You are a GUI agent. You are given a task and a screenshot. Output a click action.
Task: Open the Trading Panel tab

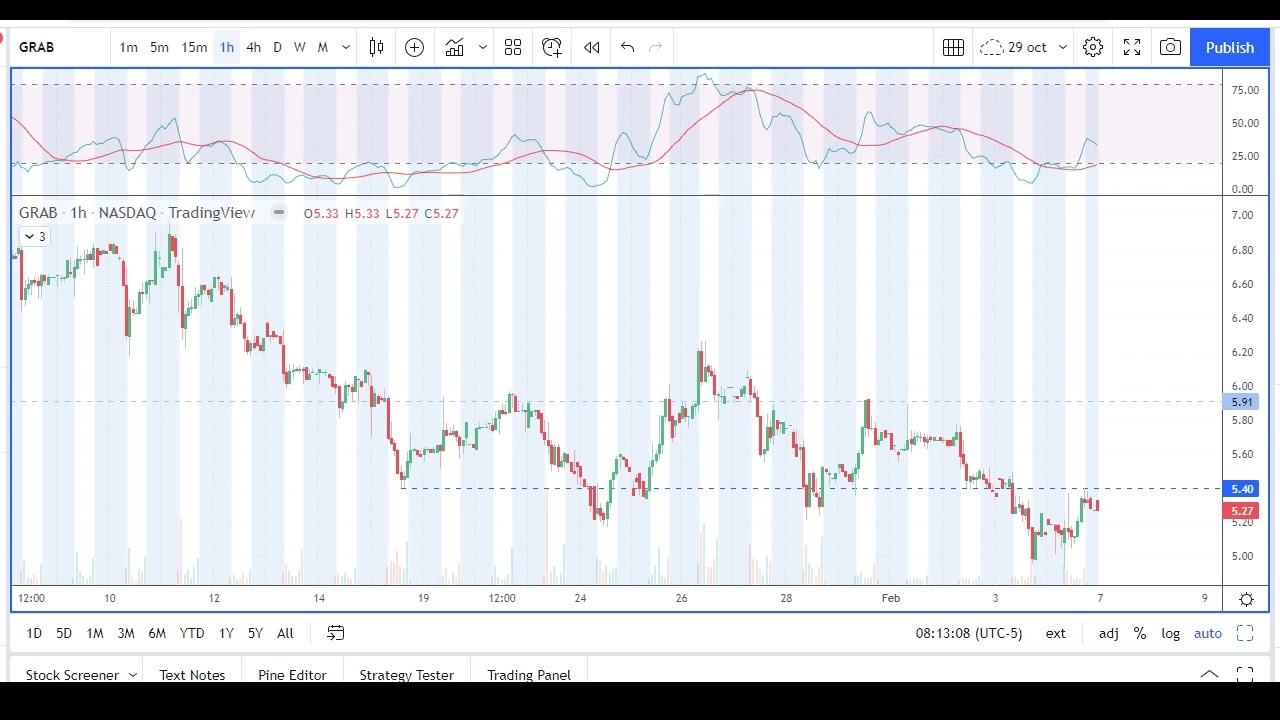(529, 675)
